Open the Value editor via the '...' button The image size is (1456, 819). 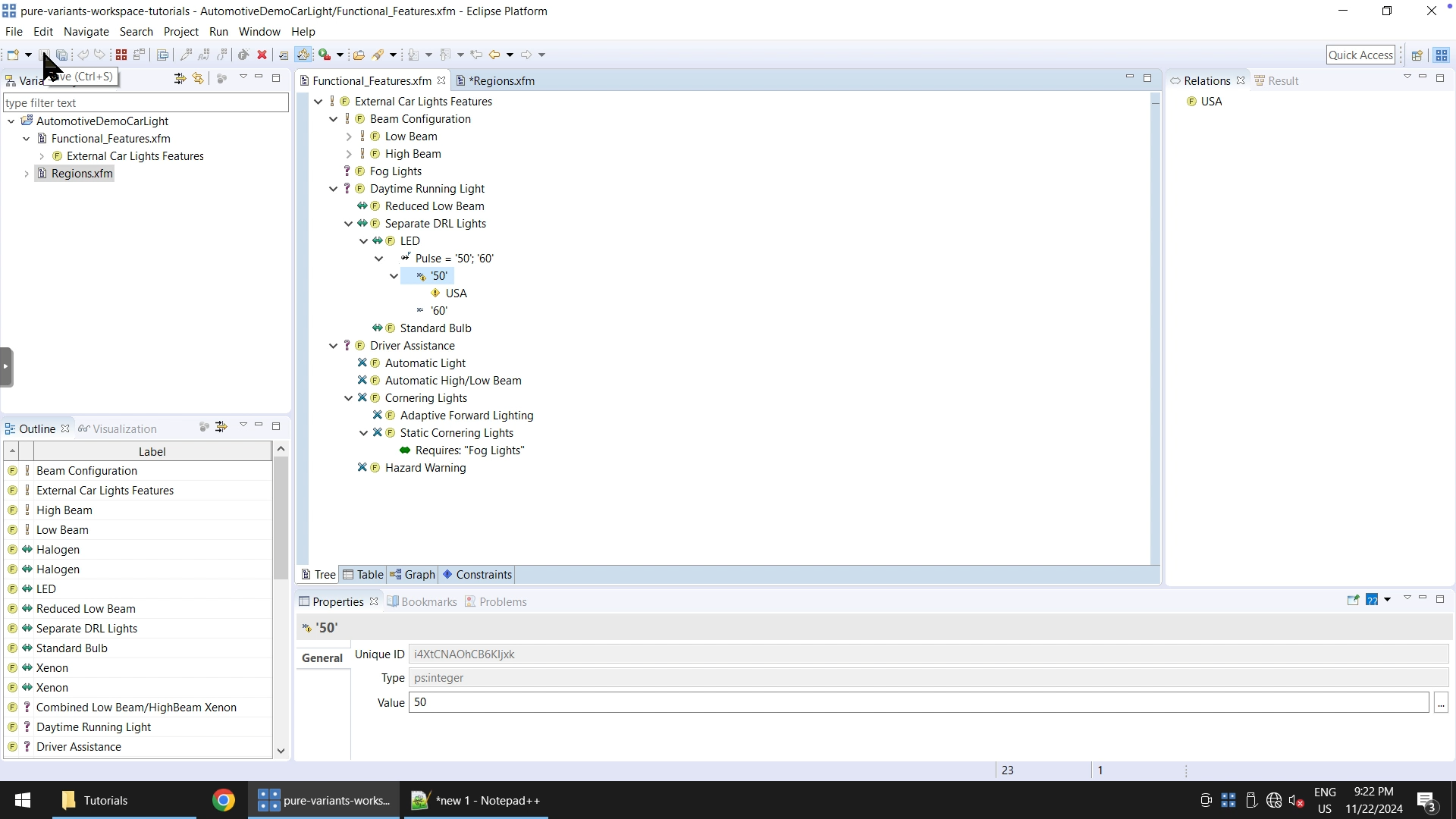pyautogui.click(x=1441, y=703)
